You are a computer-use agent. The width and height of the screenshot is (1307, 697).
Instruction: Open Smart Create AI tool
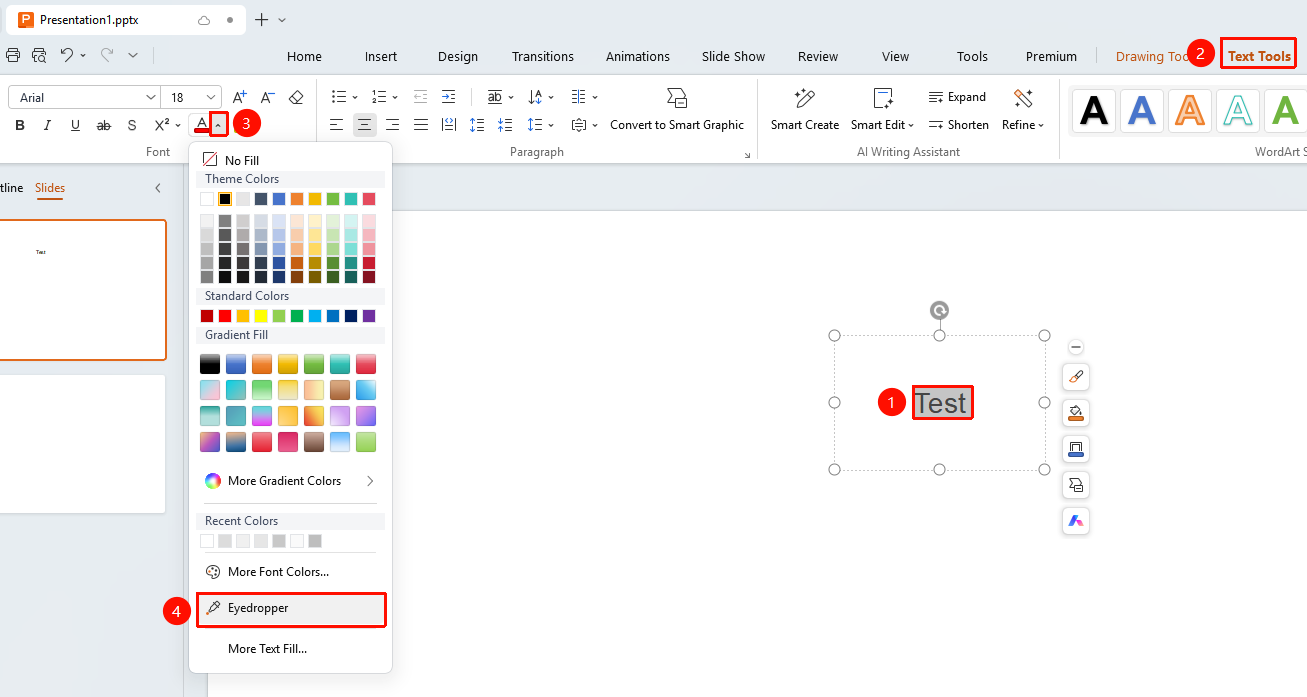coord(805,110)
